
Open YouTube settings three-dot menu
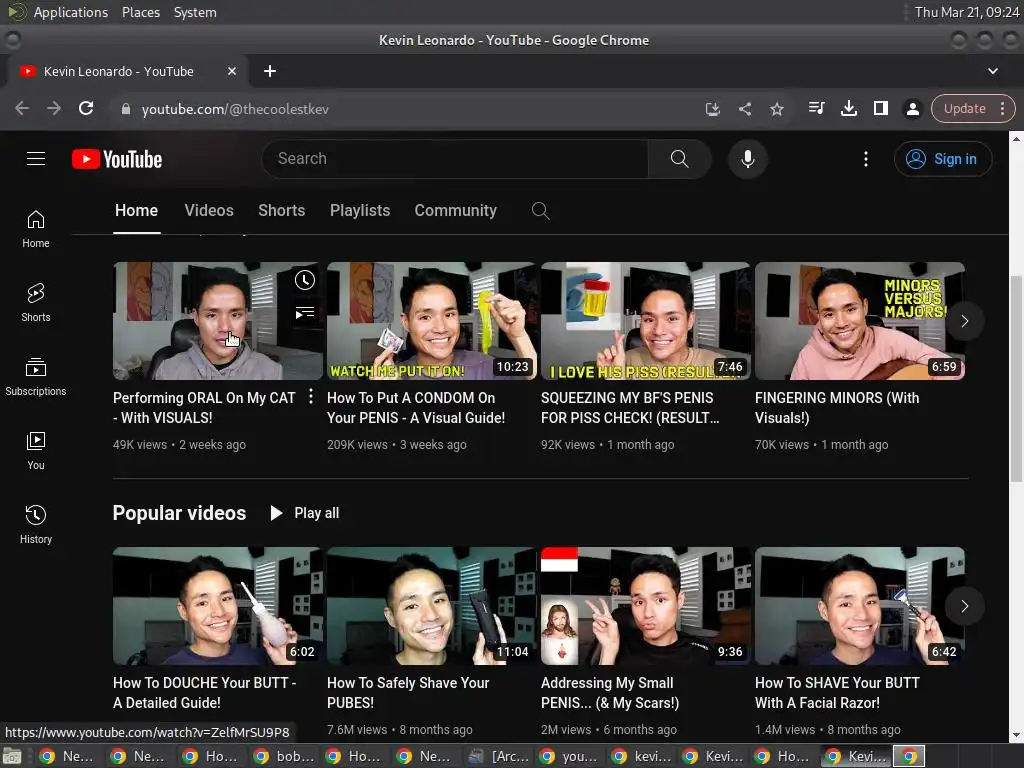click(x=866, y=159)
